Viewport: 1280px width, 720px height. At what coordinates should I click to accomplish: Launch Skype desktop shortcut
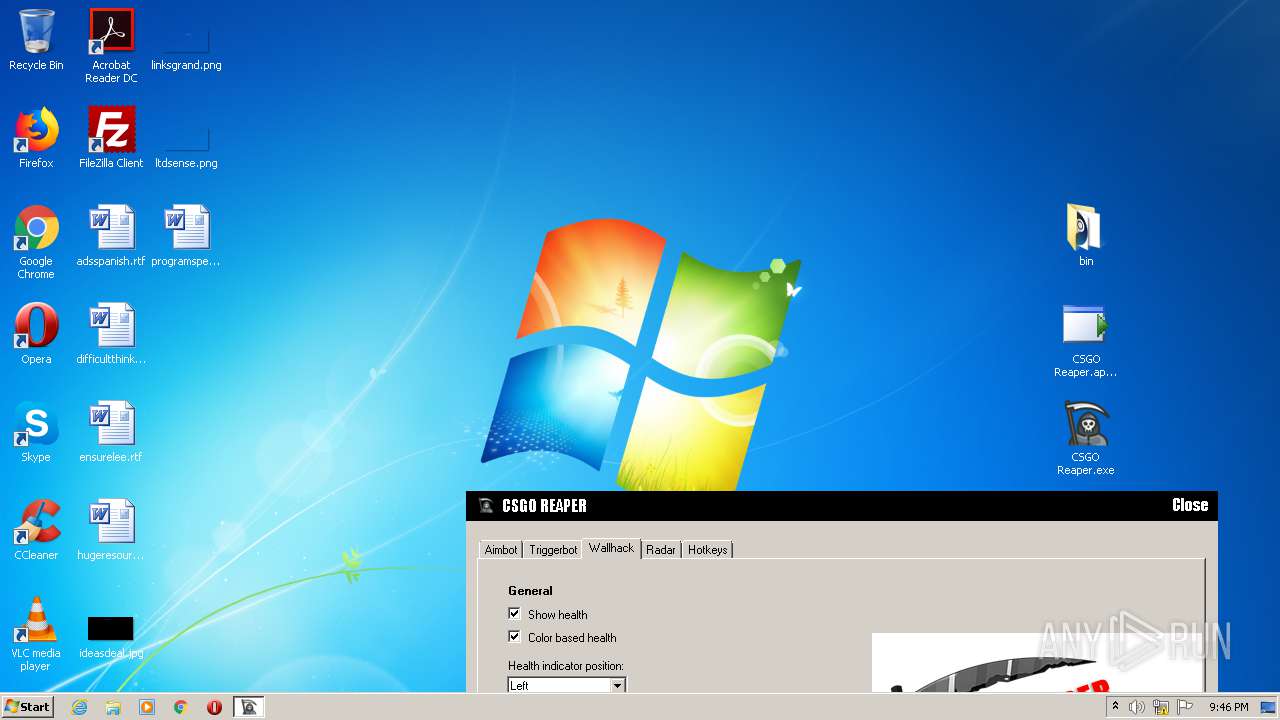click(36, 432)
